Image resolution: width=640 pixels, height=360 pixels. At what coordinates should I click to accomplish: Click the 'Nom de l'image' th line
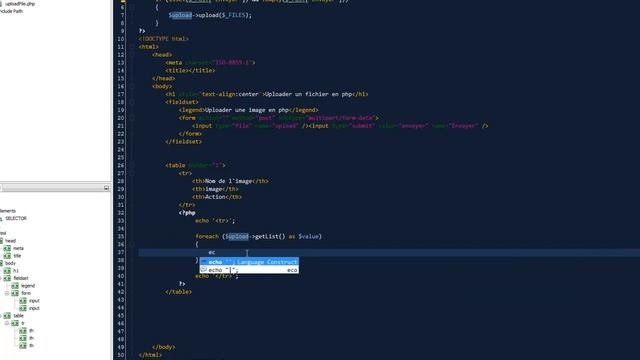[230, 181]
